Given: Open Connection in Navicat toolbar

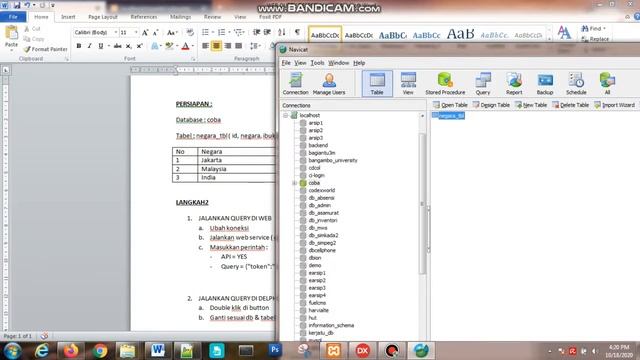Looking at the screenshot, I should (x=296, y=84).
